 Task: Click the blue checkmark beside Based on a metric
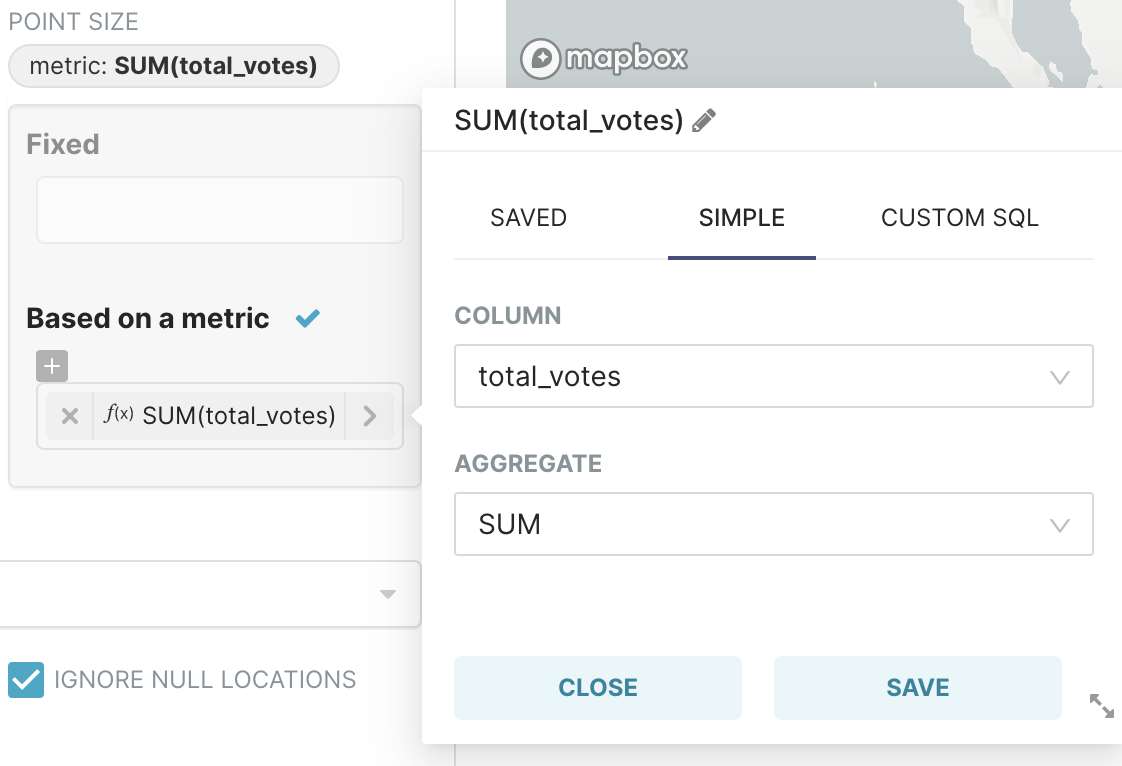tap(308, 318)
